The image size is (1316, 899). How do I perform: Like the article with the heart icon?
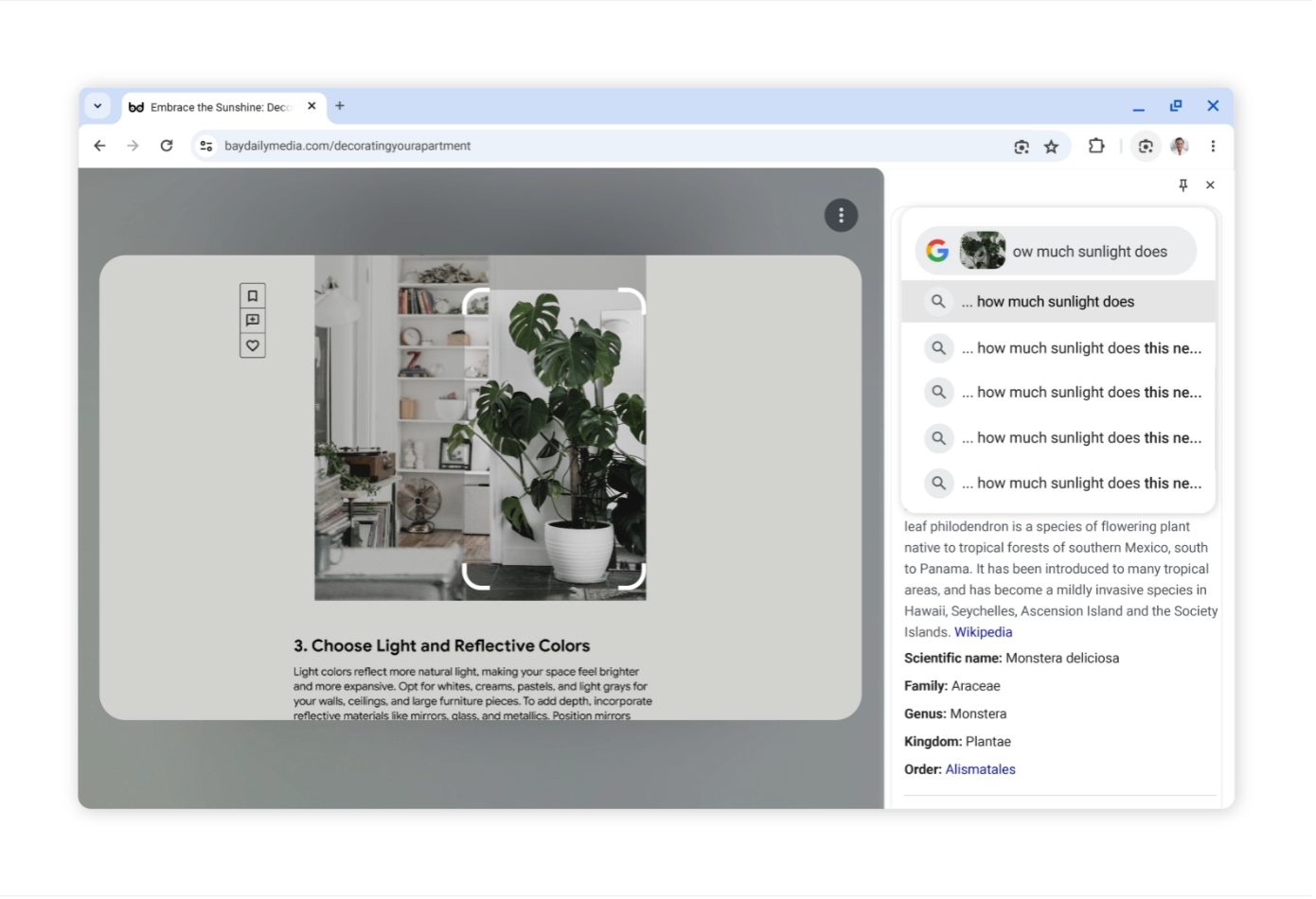253,345
